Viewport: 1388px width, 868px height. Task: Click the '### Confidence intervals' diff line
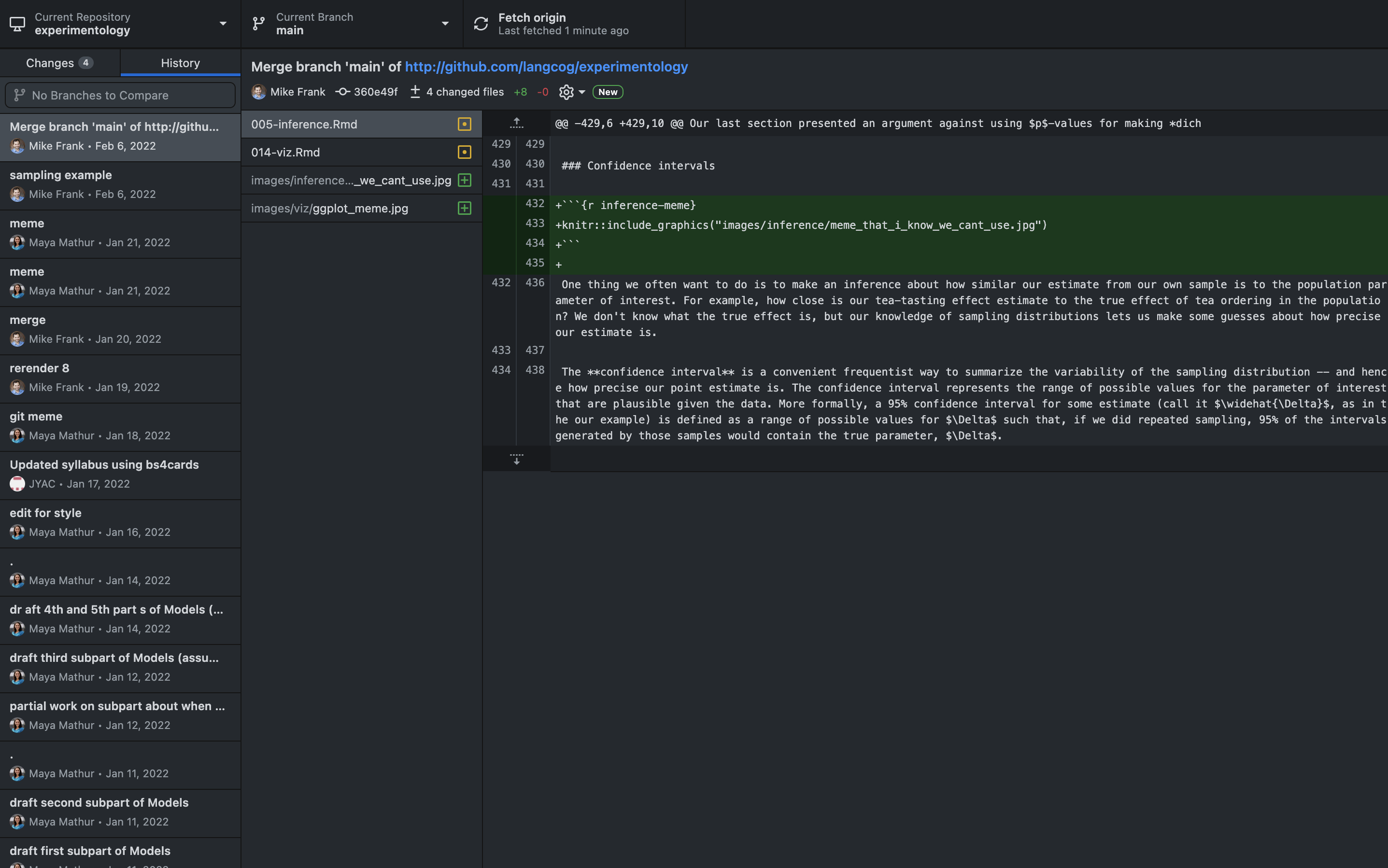pyautogui.click(x=637, y=165)
